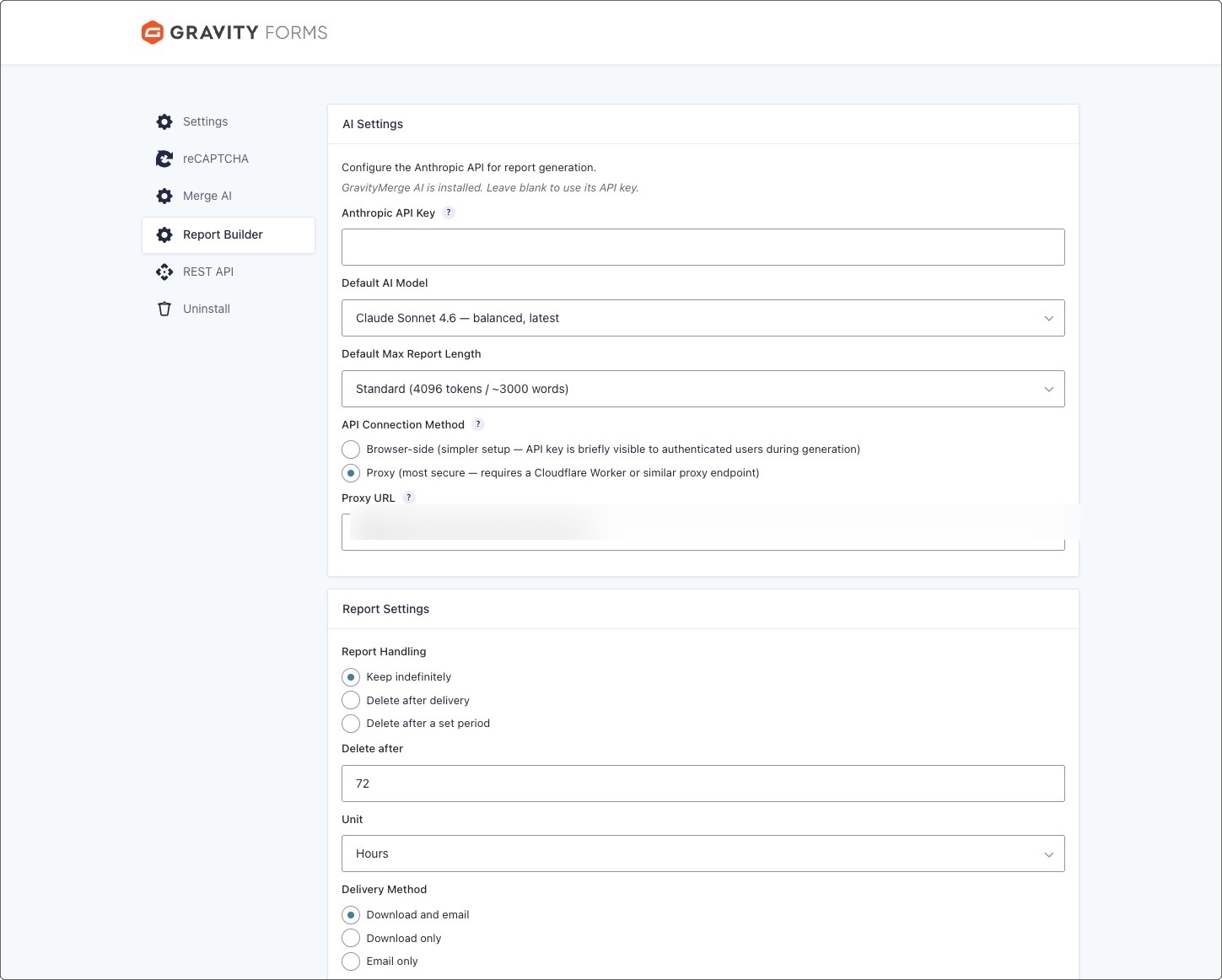1222x980 pixels.
Task: Click into the Anthropic API Key field
Action: pyautogui.click(x=703, y=247)
